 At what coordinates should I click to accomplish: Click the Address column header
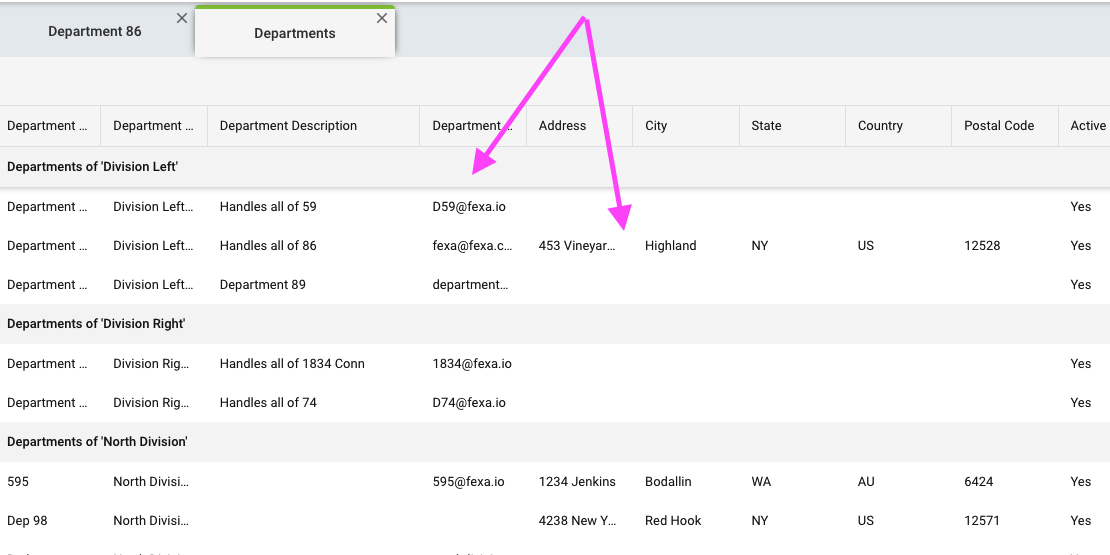point(562,126)
